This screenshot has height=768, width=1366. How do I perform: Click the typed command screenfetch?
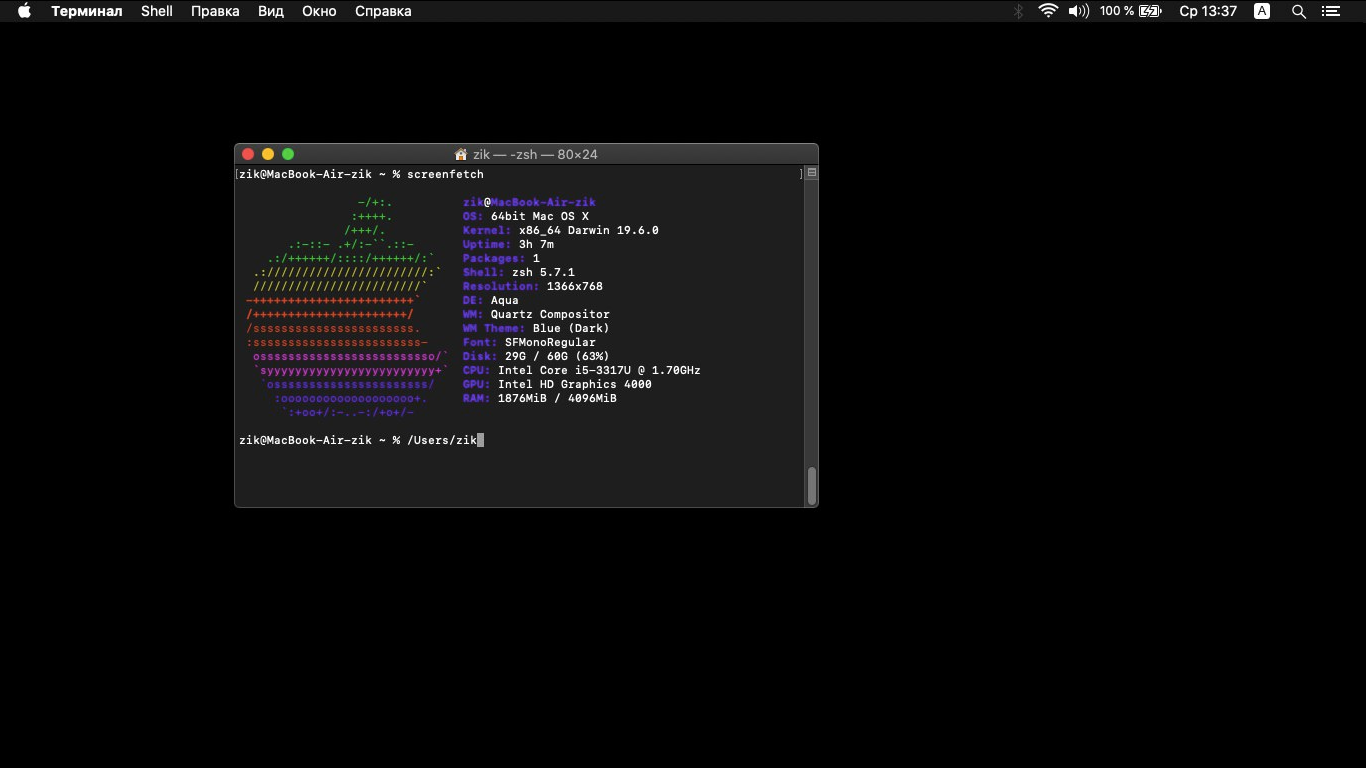click(x=445, y=174)
